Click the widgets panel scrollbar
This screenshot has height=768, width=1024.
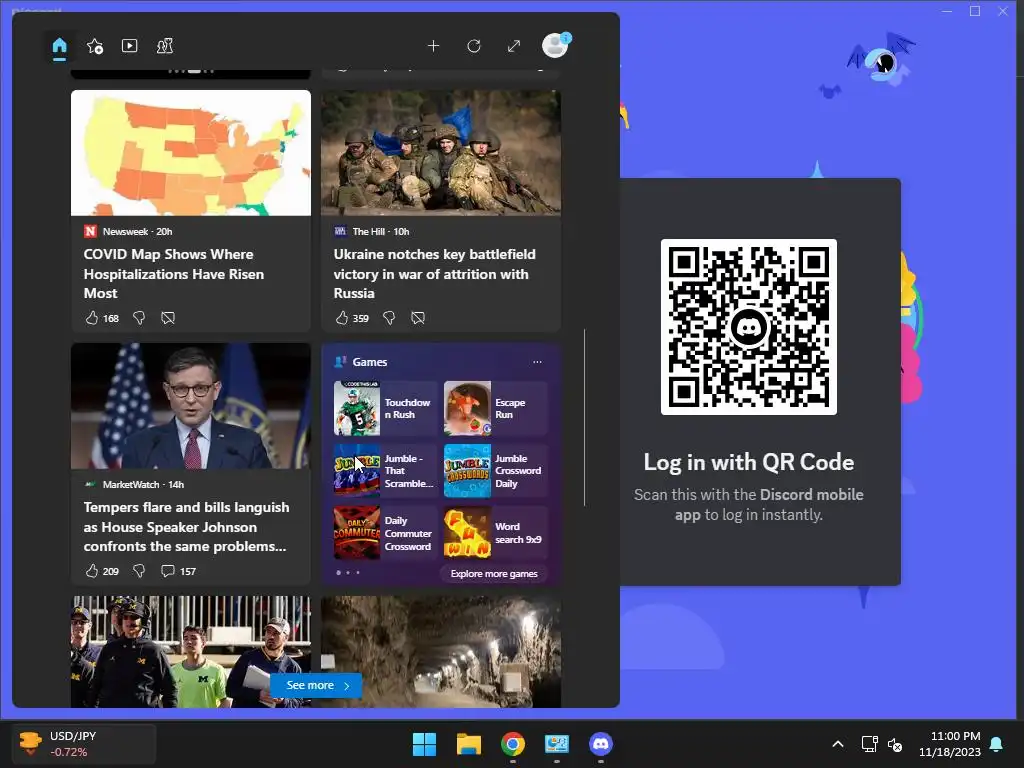[584, 418]
